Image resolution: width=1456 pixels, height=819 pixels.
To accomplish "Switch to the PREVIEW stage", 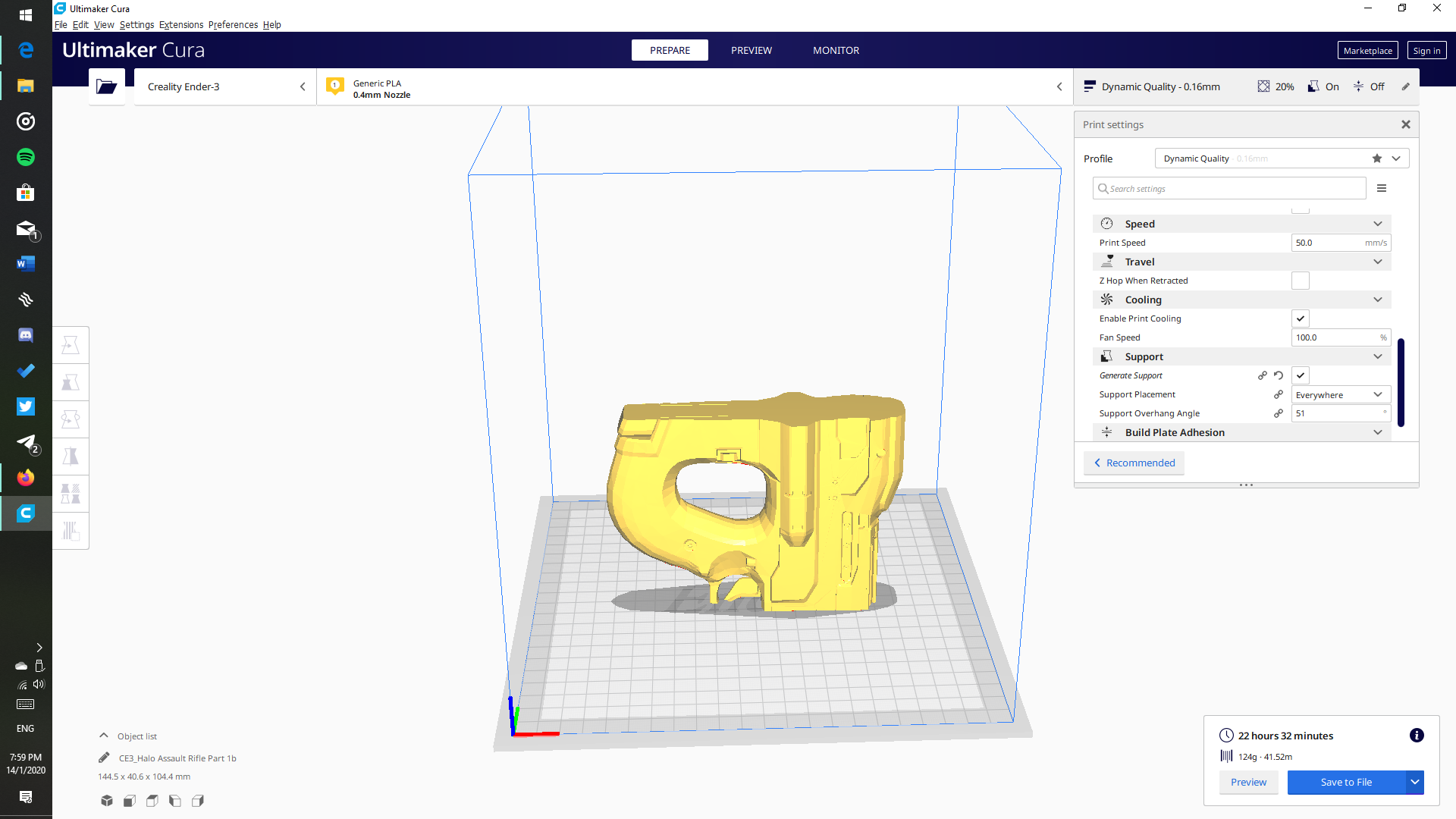I will [751, 50].
